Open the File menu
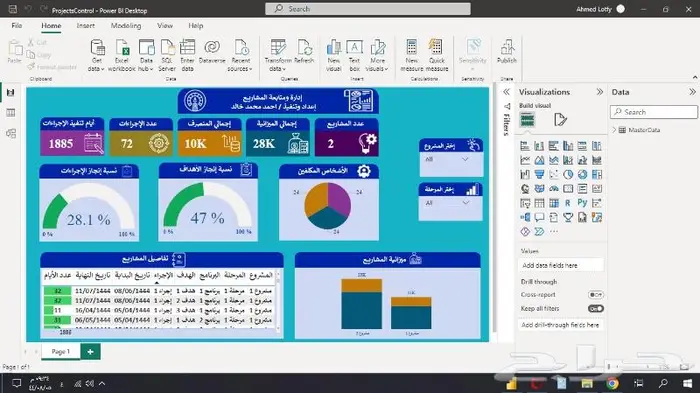700x393 pixels. [17, 25]
